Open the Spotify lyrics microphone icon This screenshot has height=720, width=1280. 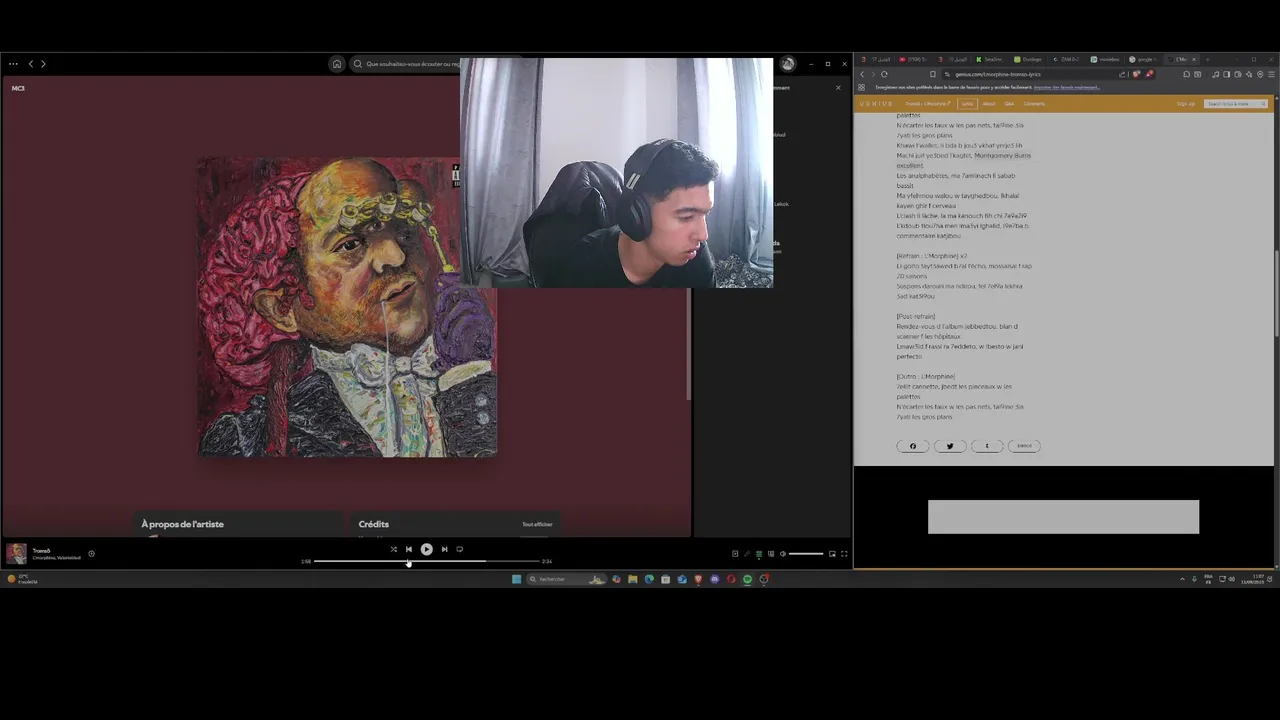(x=747, y=554)
